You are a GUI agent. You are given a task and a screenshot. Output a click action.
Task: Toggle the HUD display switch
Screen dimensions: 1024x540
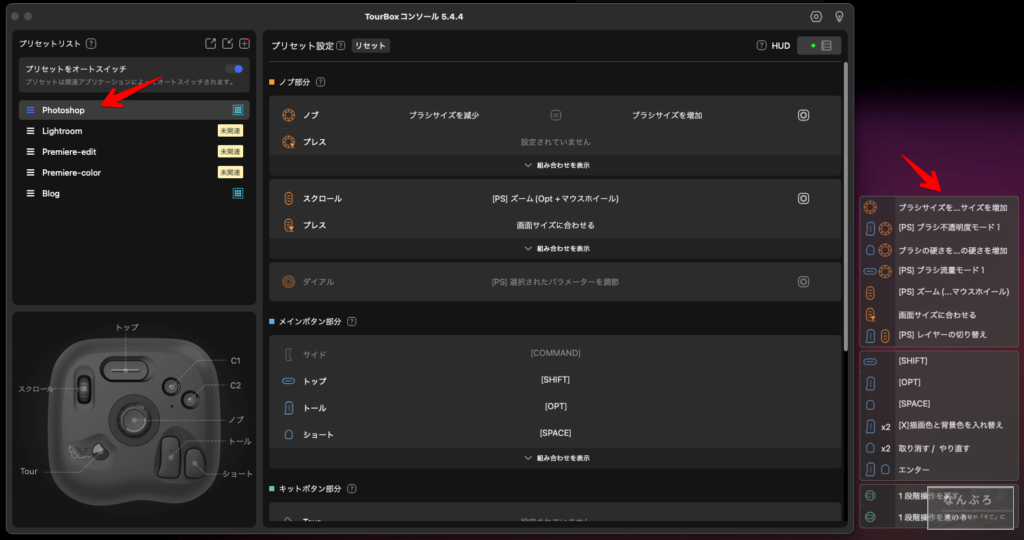(x=819, y=46)
